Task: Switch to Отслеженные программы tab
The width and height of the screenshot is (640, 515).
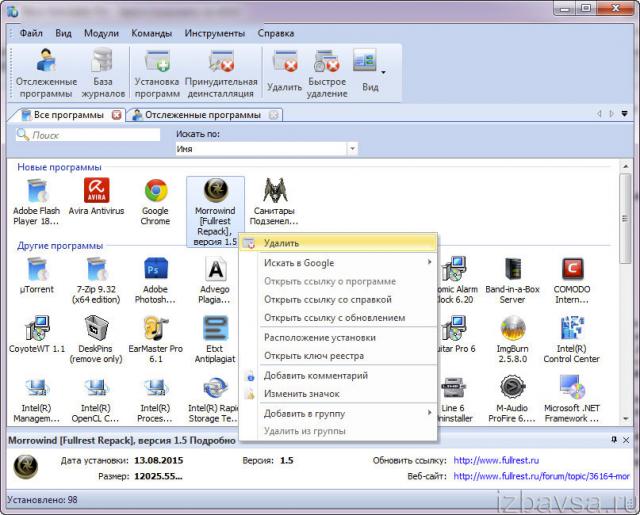Action: (203, 115)
